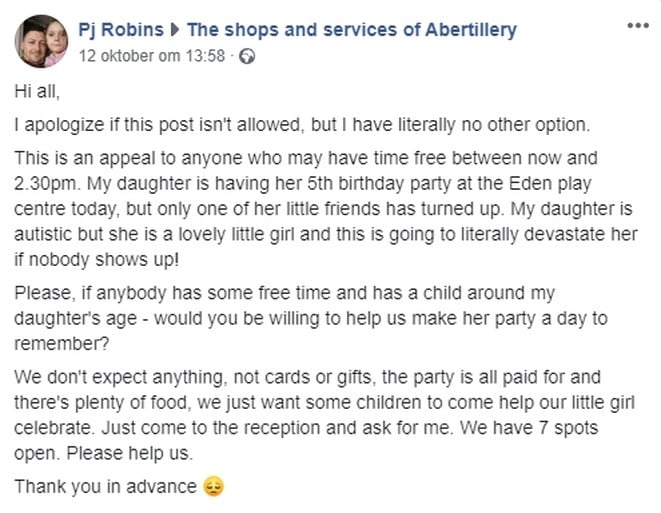Image resolution: width=661 pixels, height=513 pixels.
Task: Click the line if nobody shows up!
Action: point(97,260)
